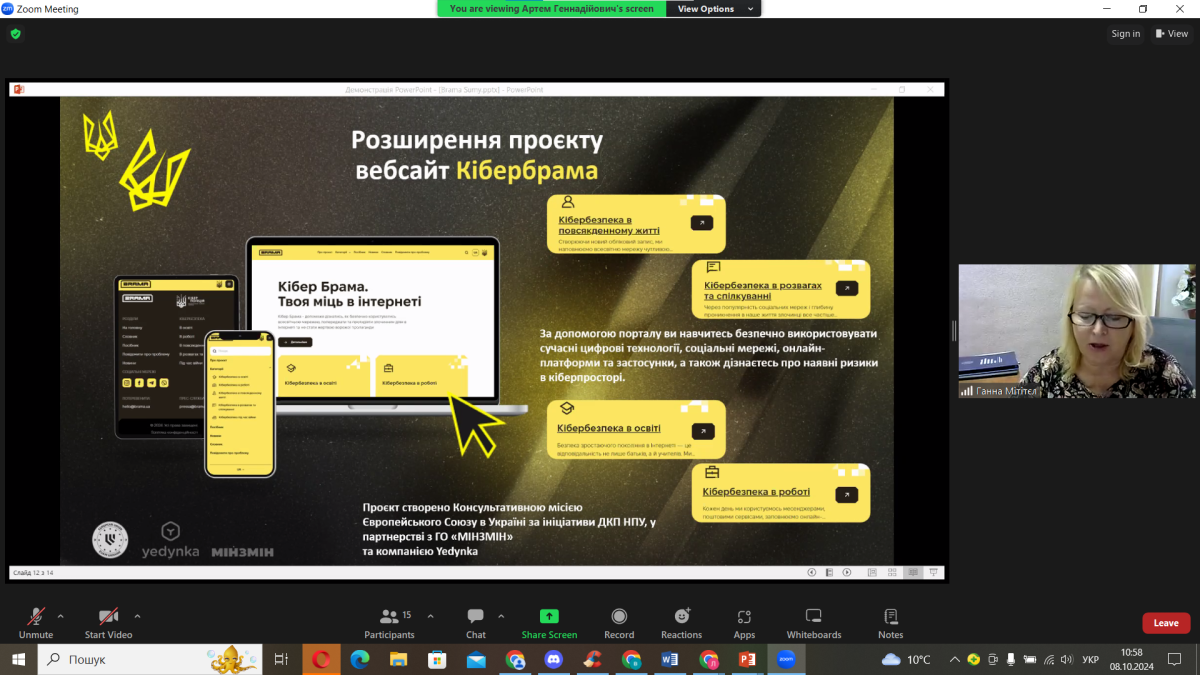
Task: Turn on camera with Start Video
Action: [x=108, y=622]
